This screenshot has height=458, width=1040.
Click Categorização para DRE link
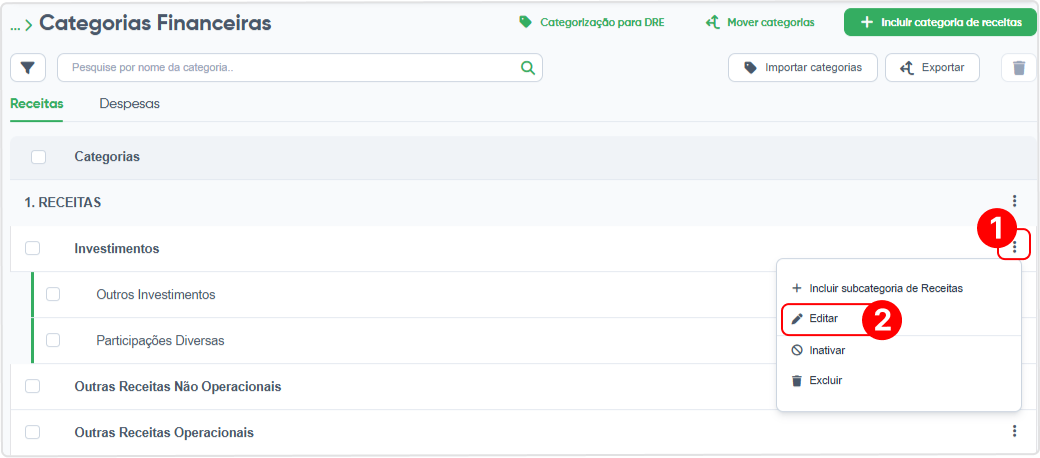[592, 23]
